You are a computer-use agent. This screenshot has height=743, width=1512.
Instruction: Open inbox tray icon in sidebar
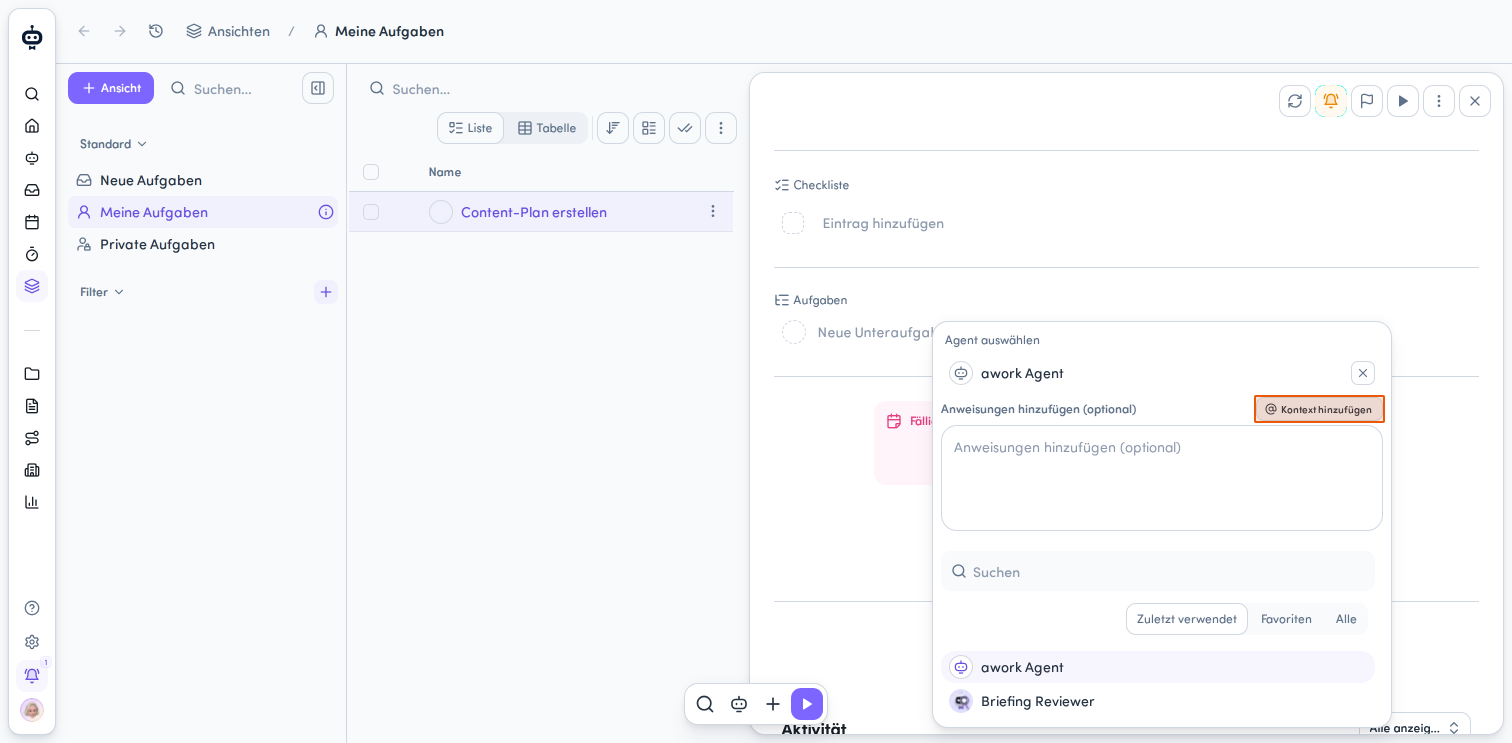pyautogui.click(x=32, y=190)
